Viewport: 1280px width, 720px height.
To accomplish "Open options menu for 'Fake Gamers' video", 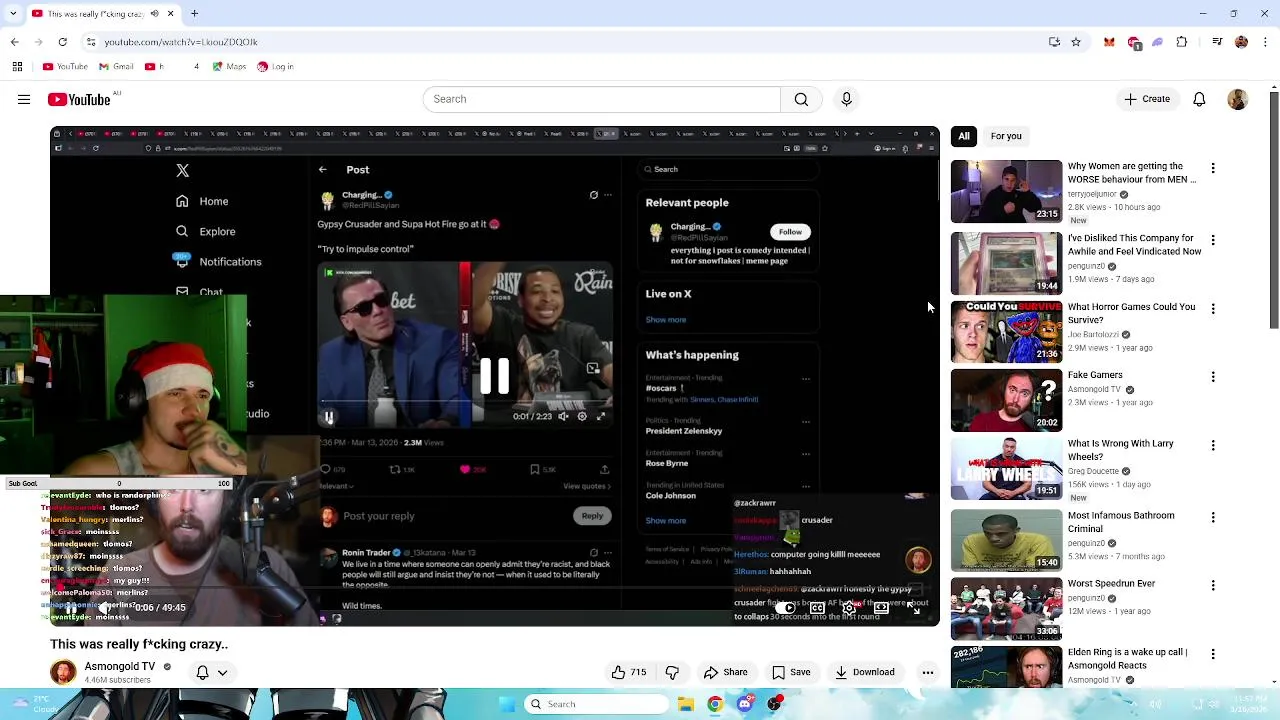I will click(x=1213, y=376).
